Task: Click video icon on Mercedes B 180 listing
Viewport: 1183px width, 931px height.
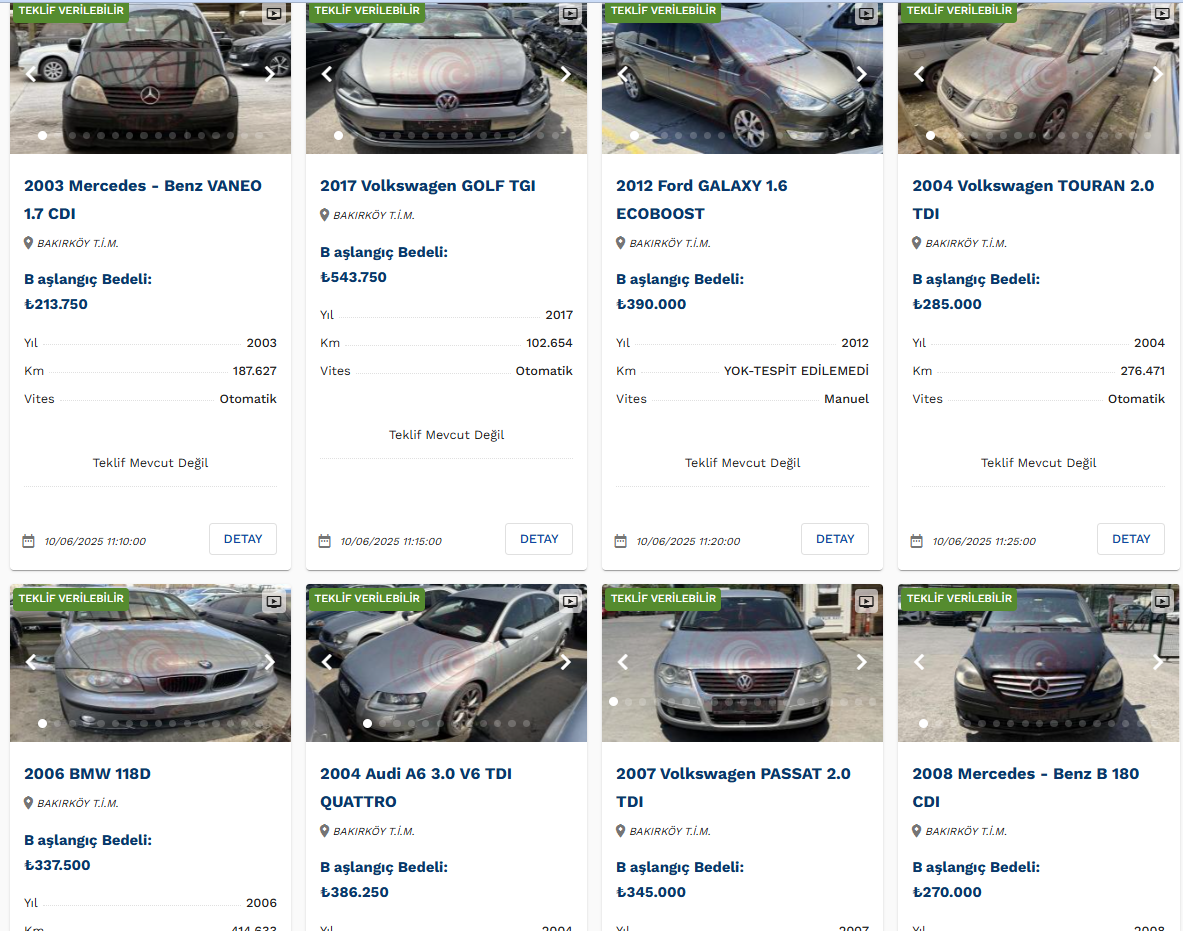Action: click(1162, 602)
